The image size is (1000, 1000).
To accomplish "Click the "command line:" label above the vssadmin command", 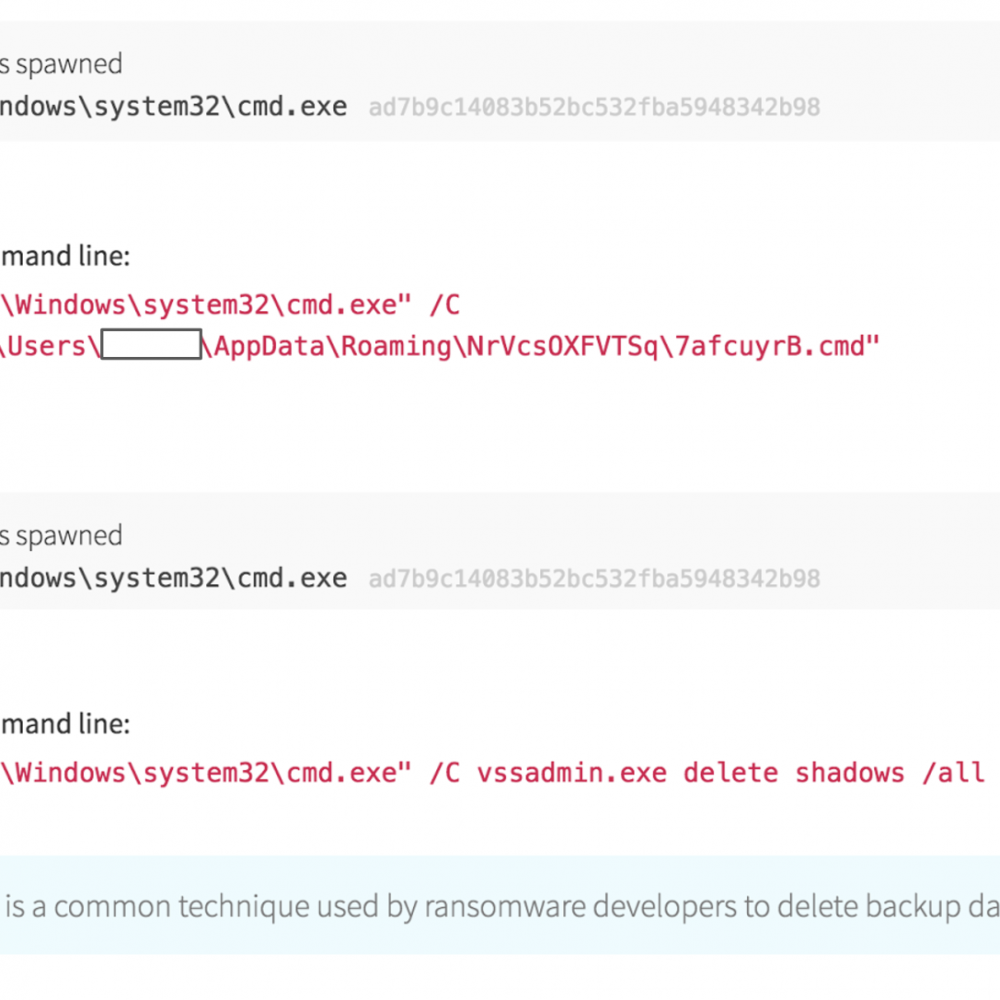I will (x=64, y=724).
